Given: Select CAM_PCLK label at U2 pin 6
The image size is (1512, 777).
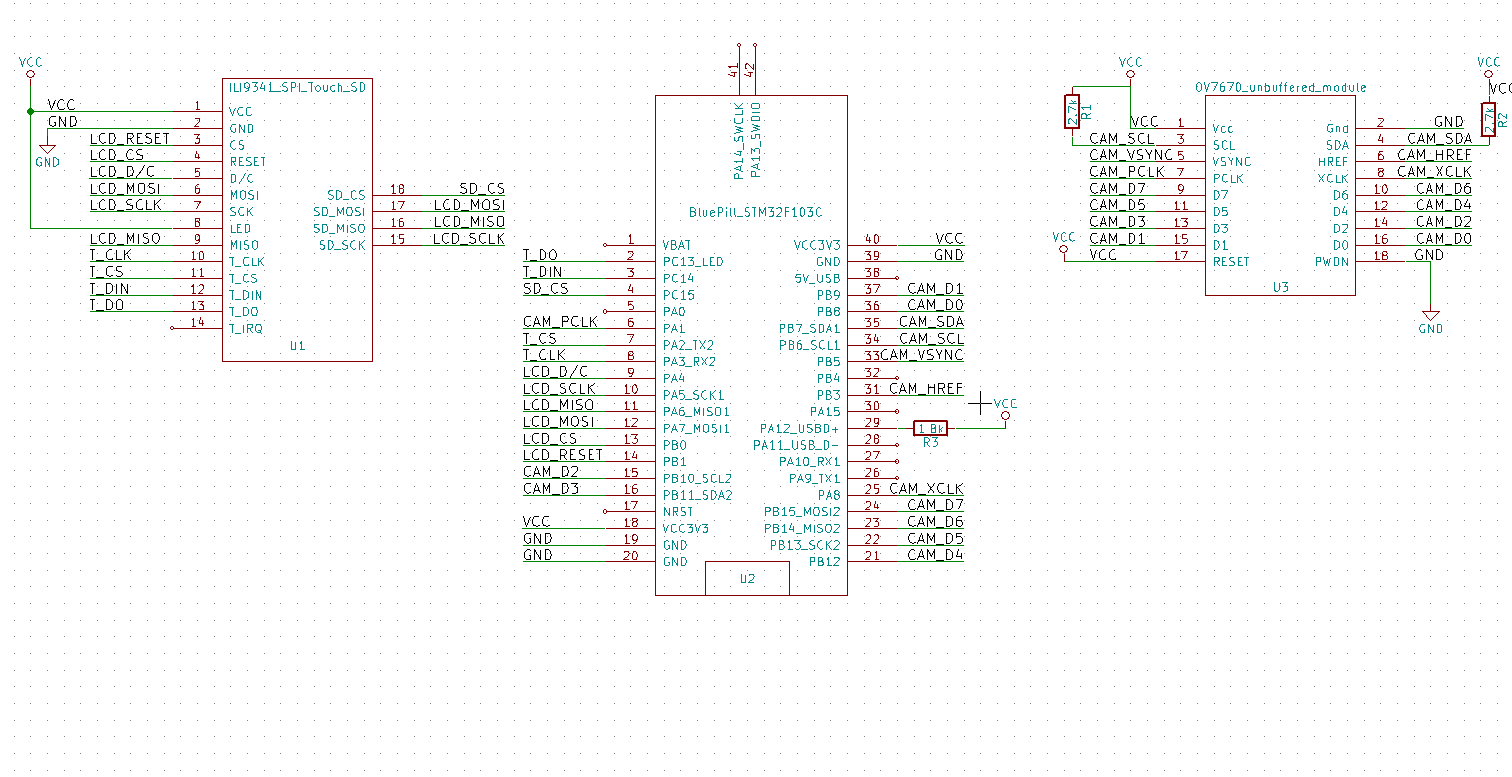Looking at the screenshot, I should (x=560, y=322).
